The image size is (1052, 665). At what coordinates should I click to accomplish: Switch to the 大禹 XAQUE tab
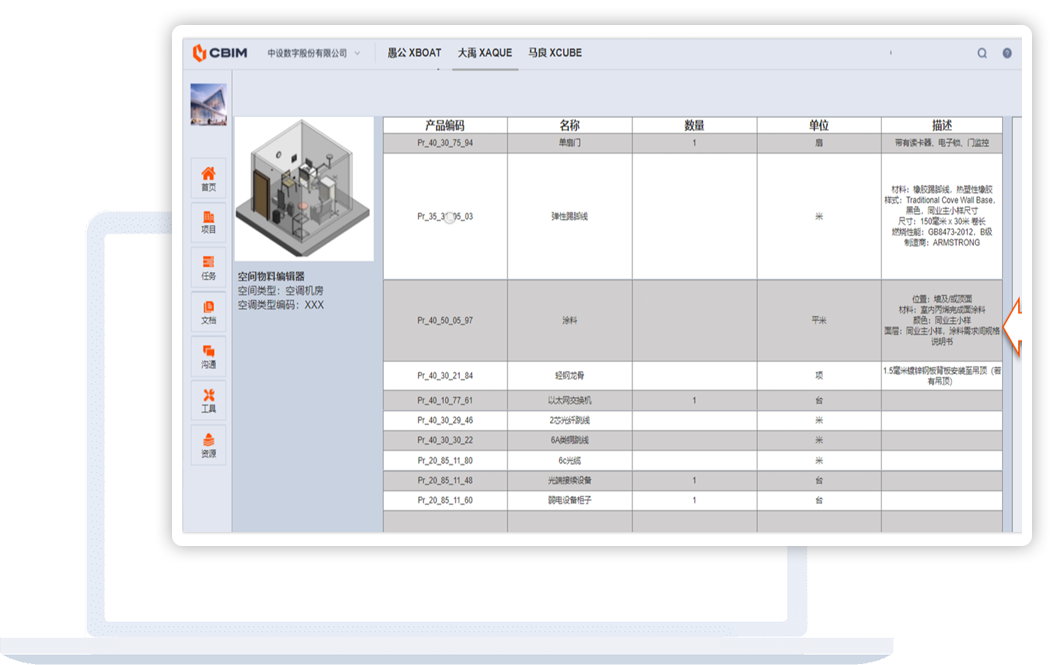pyautogui.click(x=485, y=53)
